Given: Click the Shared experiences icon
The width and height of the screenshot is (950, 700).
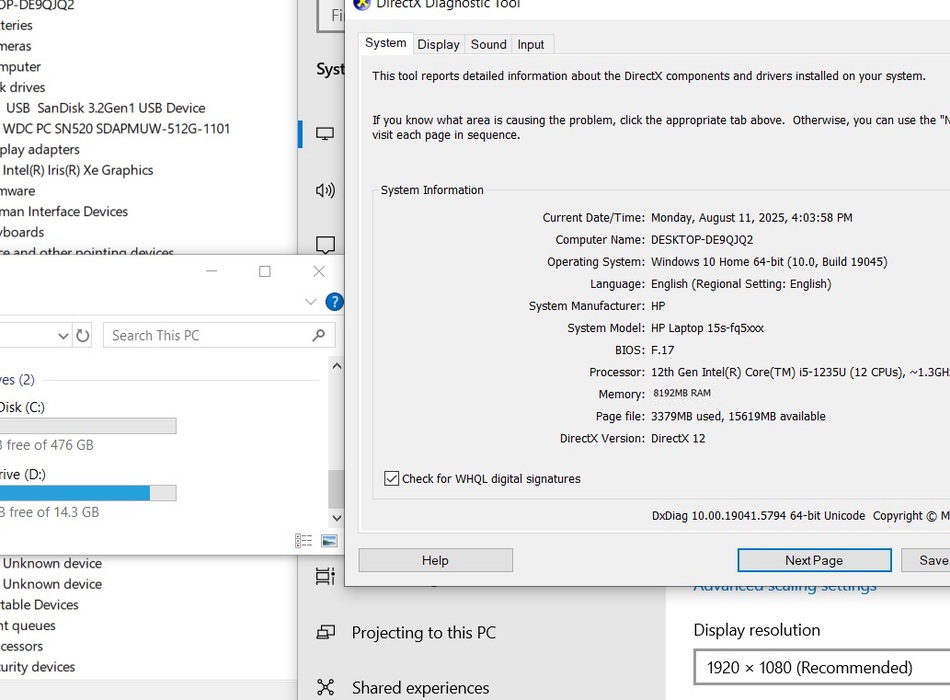Looking at the screenshot, I should 325,687.
